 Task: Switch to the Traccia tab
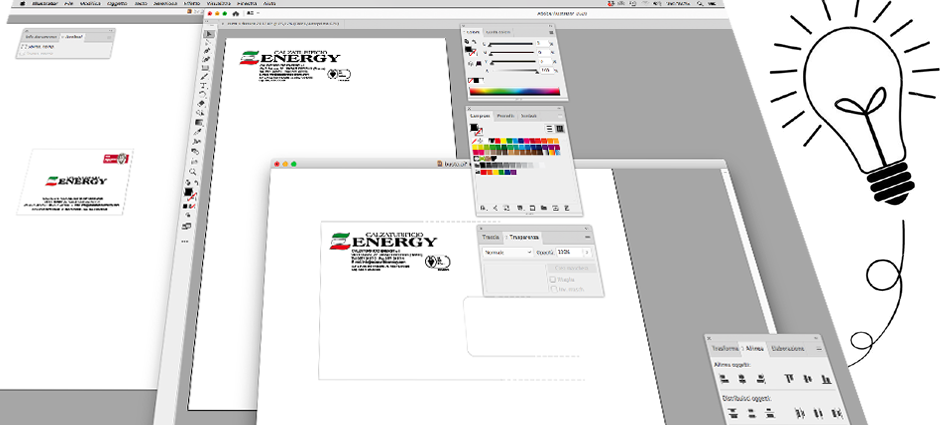pos(491,237)
